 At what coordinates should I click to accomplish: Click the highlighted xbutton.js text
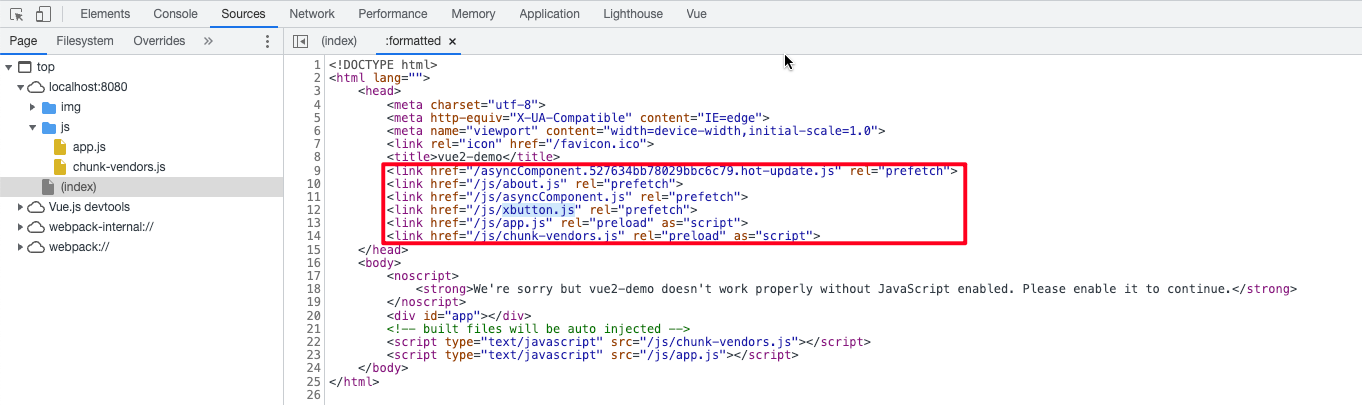pyautogui.click(x=539, y=210)
